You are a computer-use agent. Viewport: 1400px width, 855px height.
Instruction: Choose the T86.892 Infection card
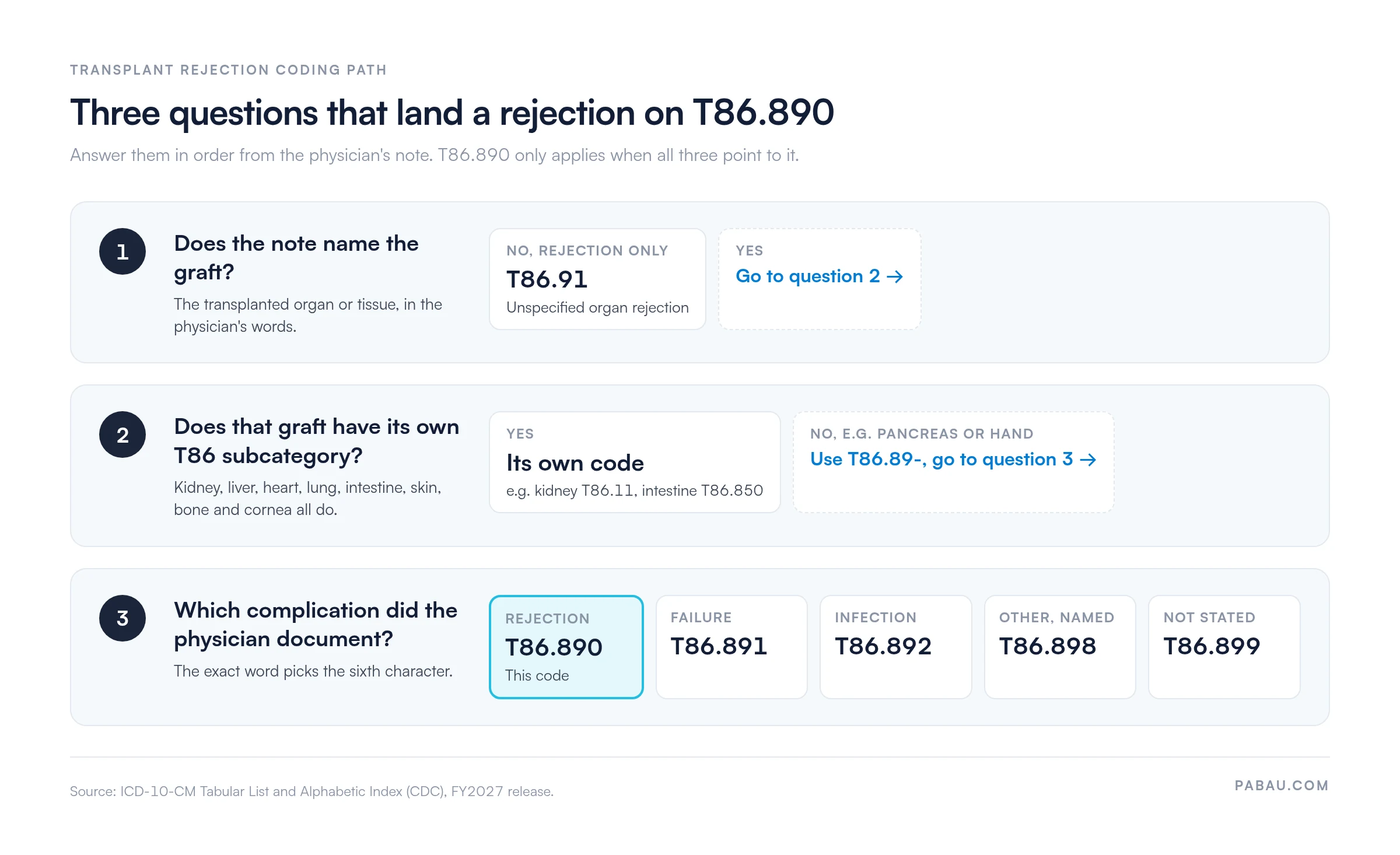coord(896,647)
